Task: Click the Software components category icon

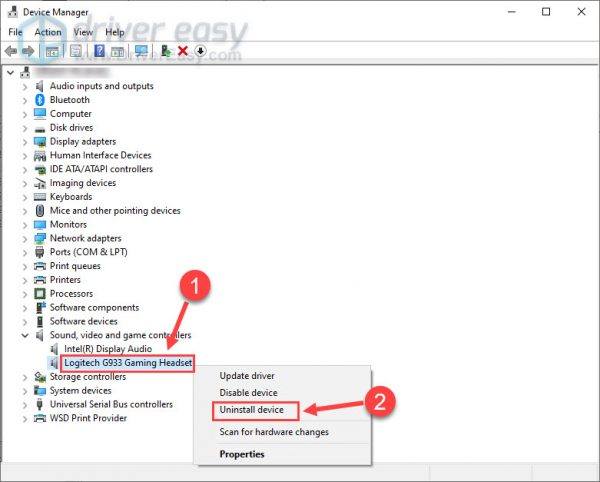Action: pyautogui.click(x=40, y=308)
